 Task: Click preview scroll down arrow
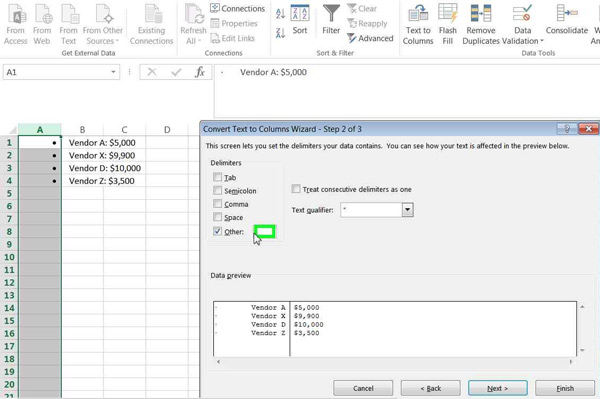582,350
